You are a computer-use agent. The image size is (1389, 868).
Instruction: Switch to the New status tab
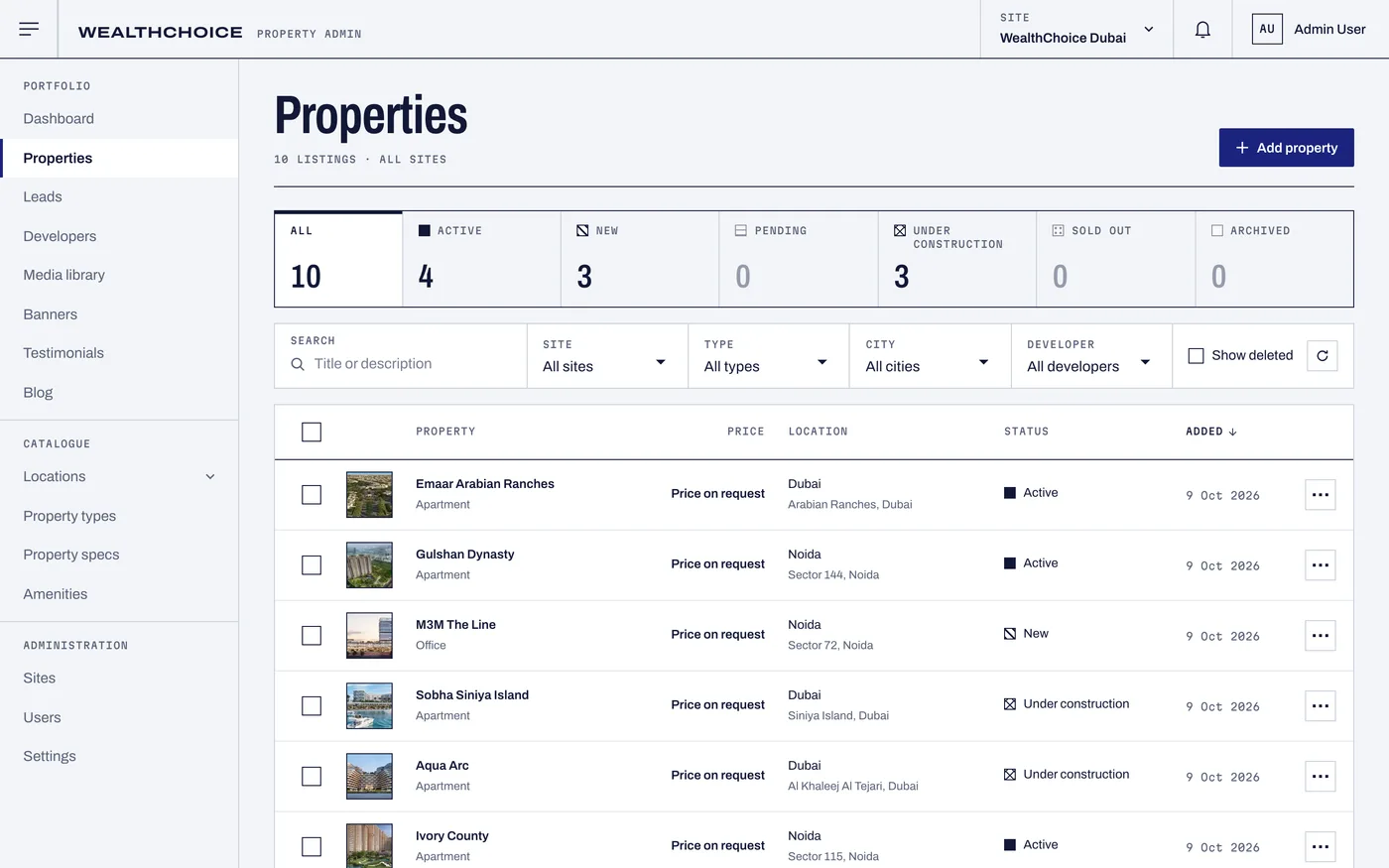click(x=640, y=259)
